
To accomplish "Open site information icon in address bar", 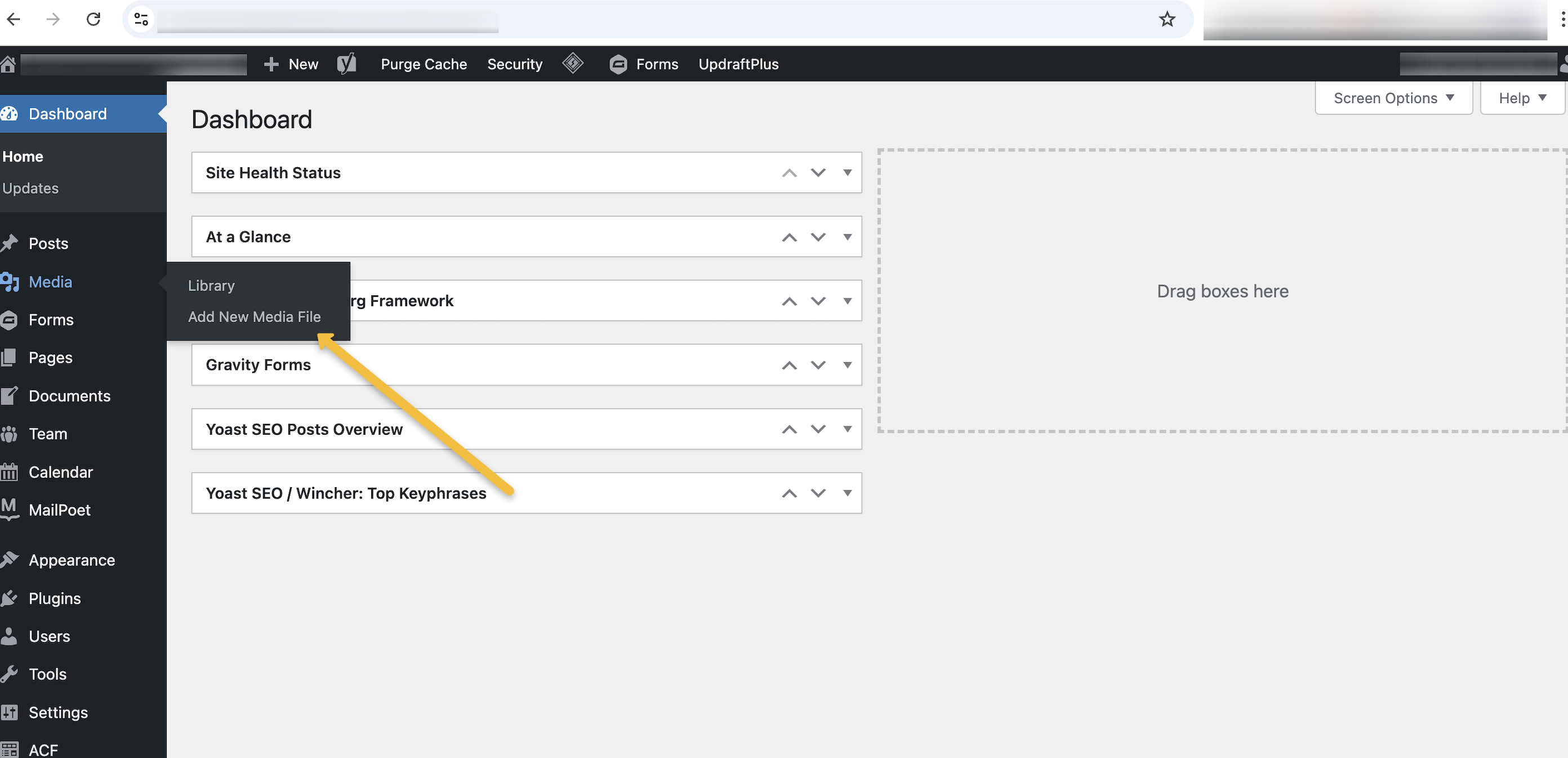I will 141,20.
